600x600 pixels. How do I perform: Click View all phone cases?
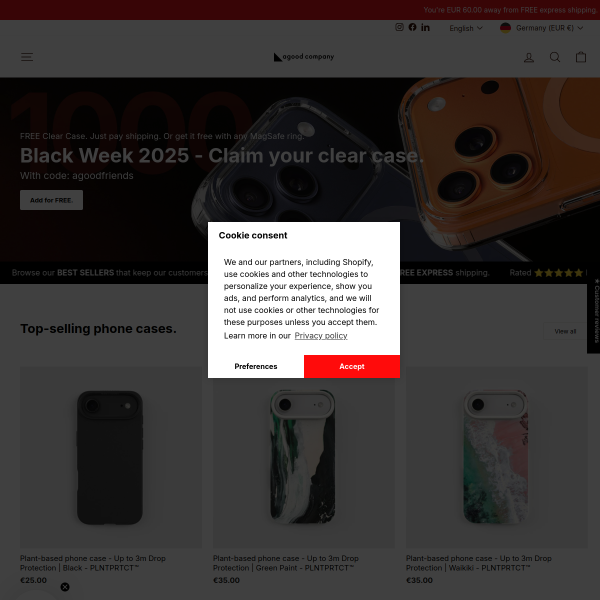tap(565, 331)
